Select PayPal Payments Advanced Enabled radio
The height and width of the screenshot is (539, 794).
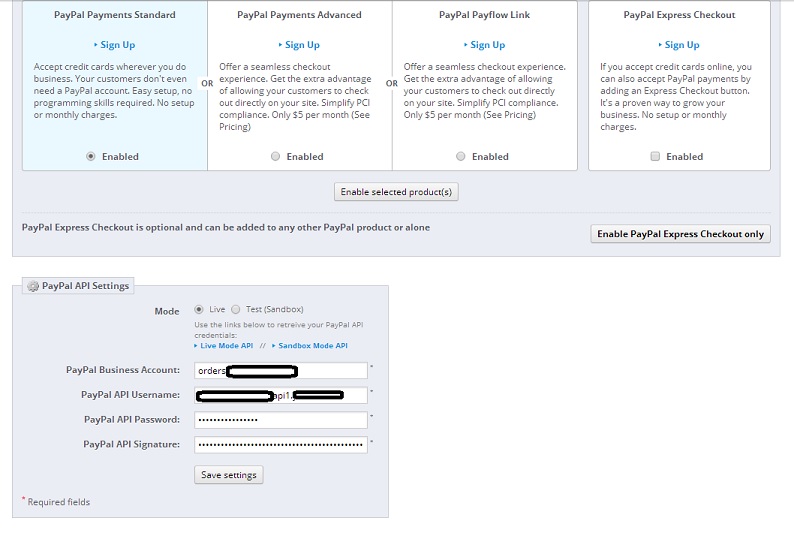coord(275,157)
